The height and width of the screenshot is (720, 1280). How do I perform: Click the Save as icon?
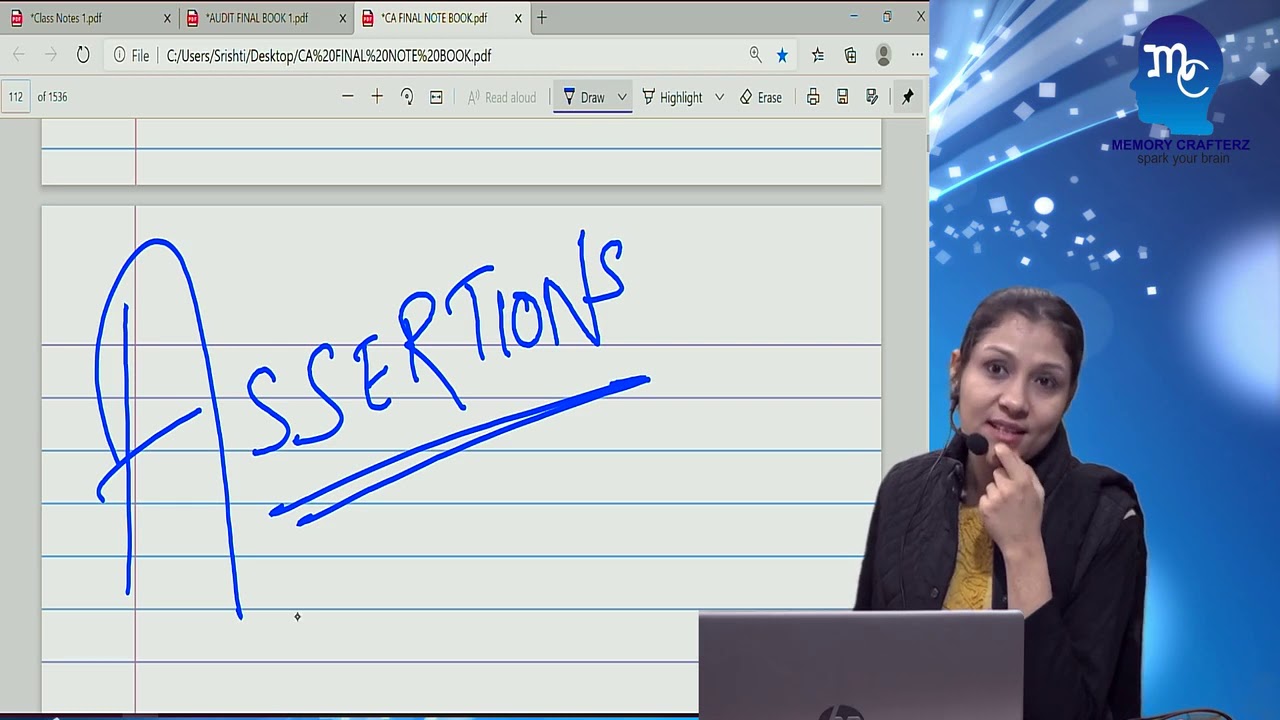872,97
